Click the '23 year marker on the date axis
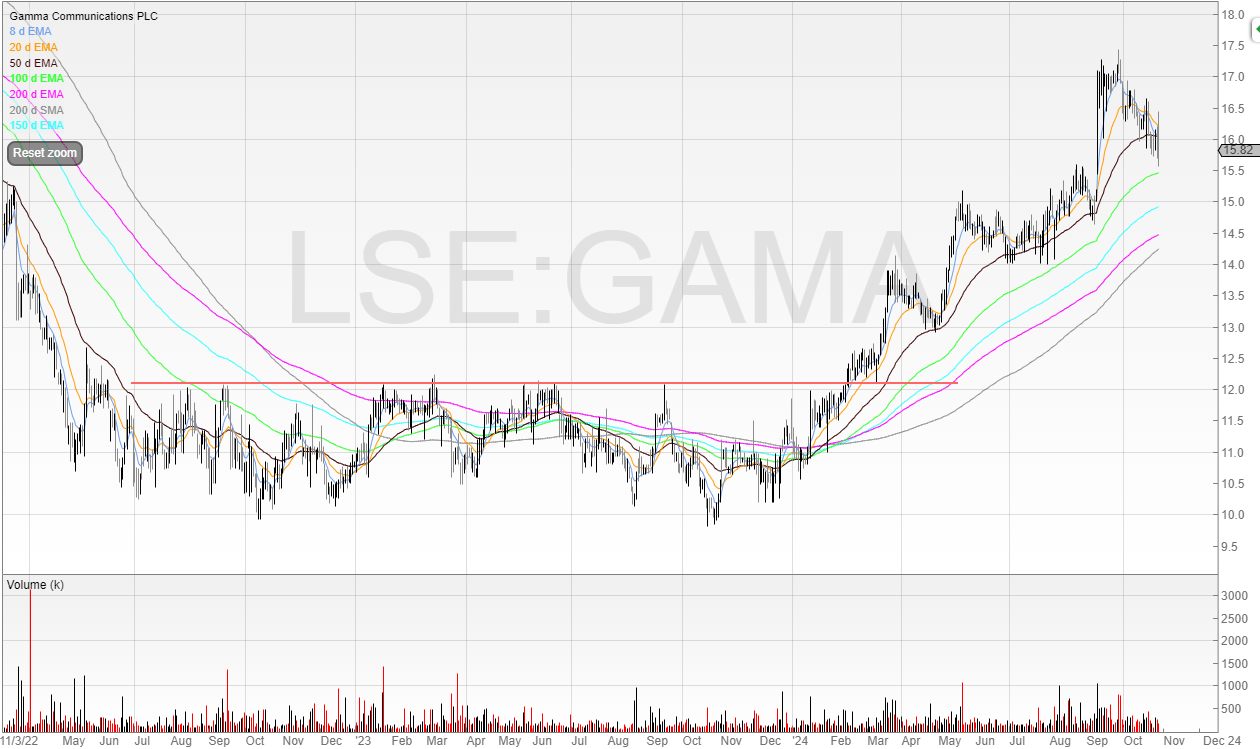 click(x=362, y=741)
